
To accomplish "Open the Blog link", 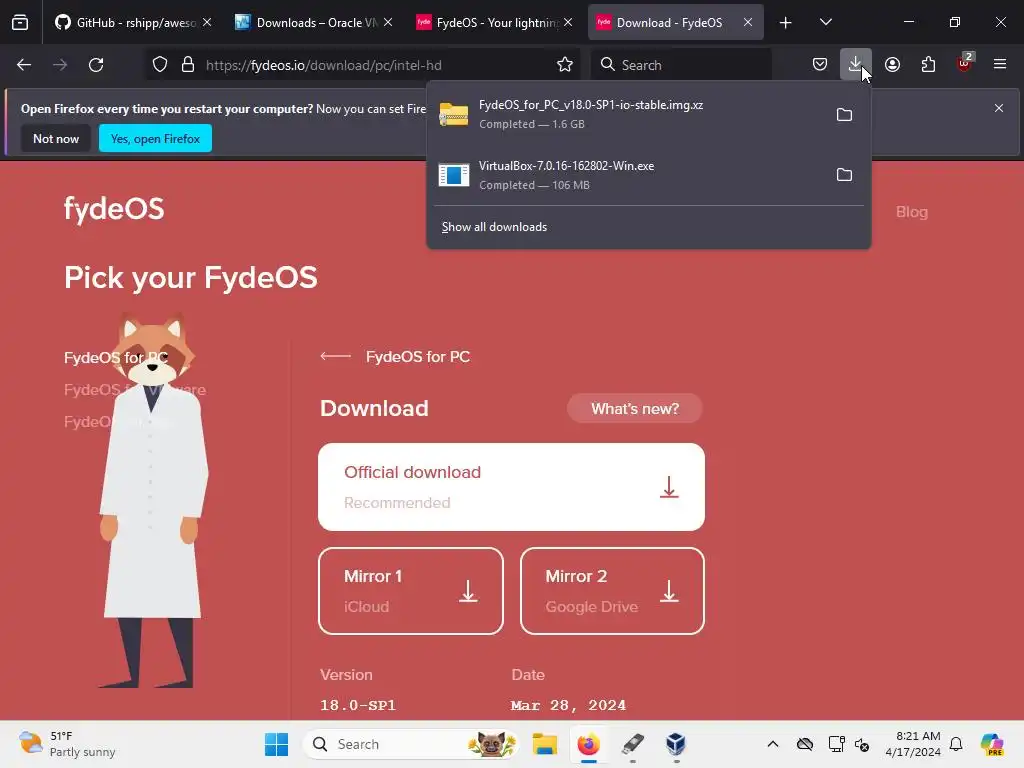I will [x=912, y=212].
